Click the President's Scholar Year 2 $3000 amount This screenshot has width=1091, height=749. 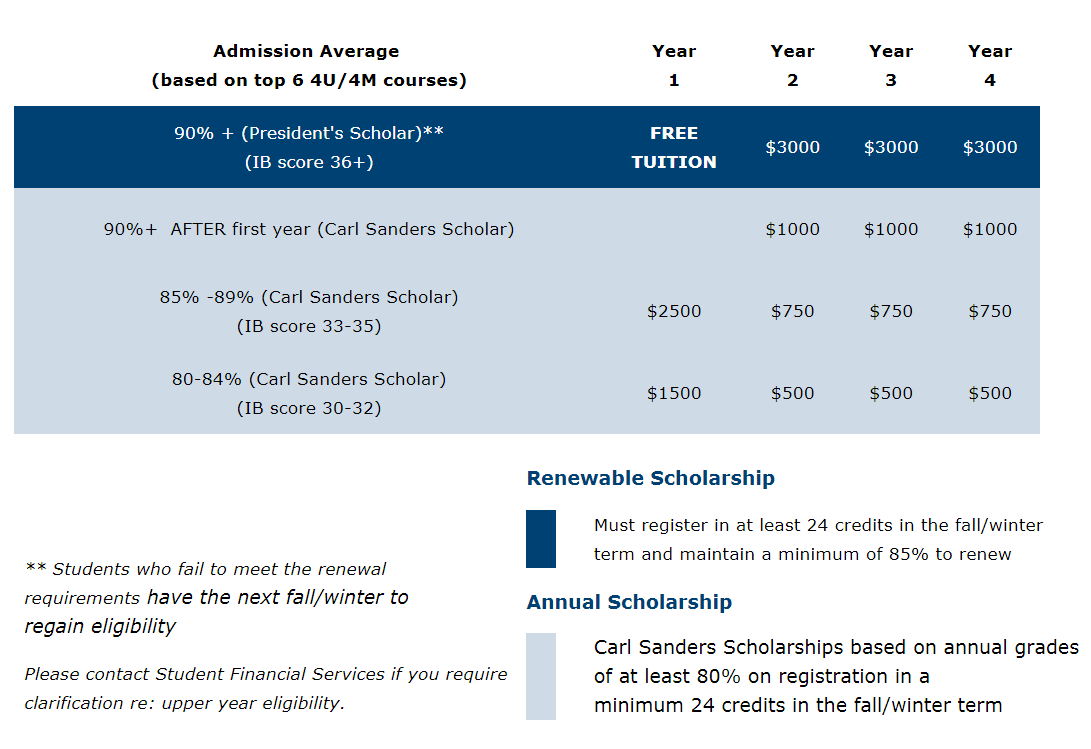(792, 147)
